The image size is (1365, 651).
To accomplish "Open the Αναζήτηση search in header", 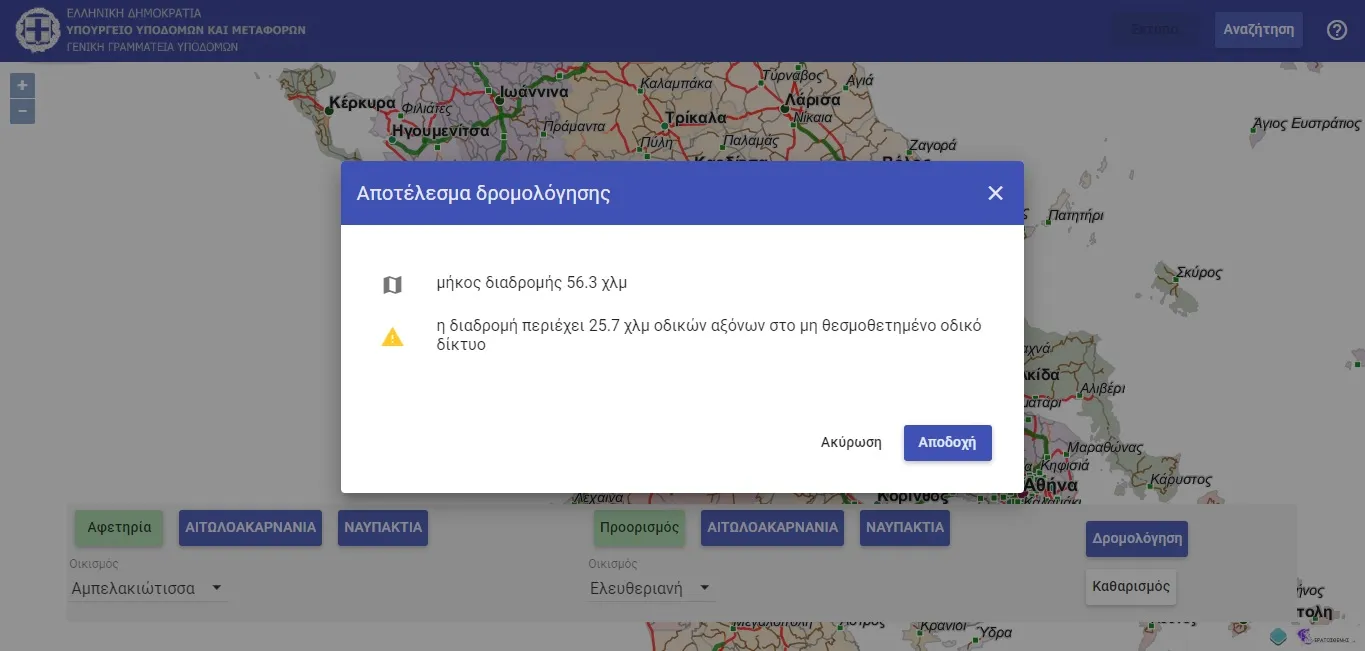I will [1258, 30].
